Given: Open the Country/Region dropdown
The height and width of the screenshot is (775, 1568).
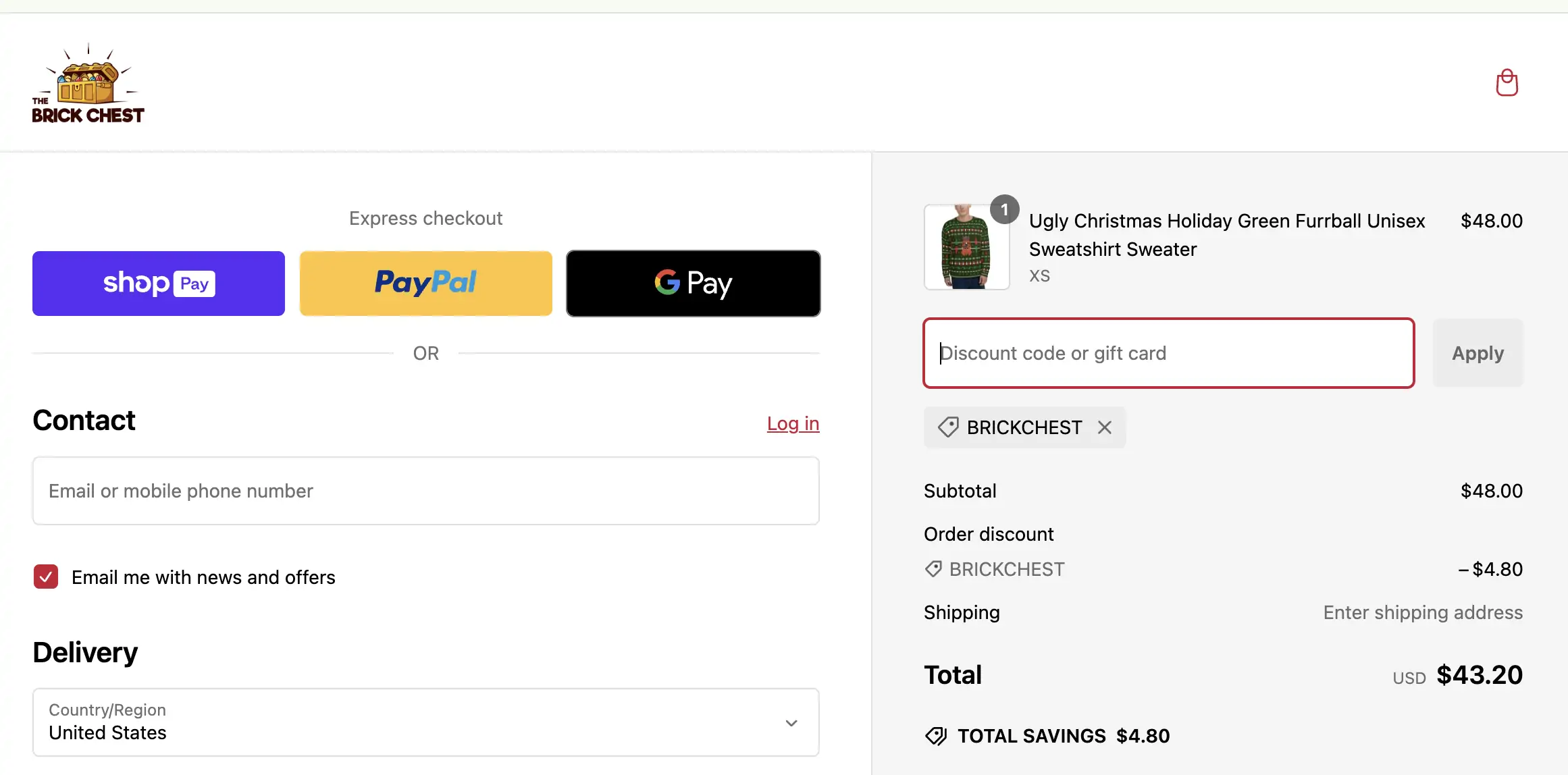Looking at the screenshot, I should pyautogui.click(x=426, y=722).
